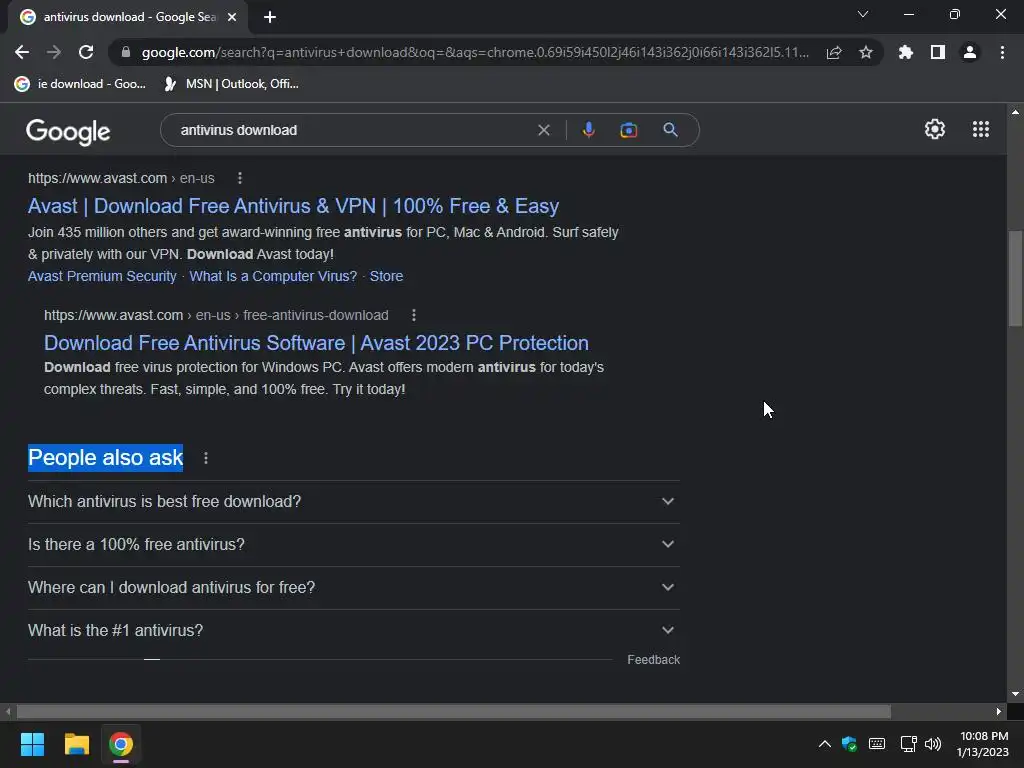Select the 'antivirus download' browser tab
The width and height of the screenshot is (1024, 768).
(x=128, y=17)
